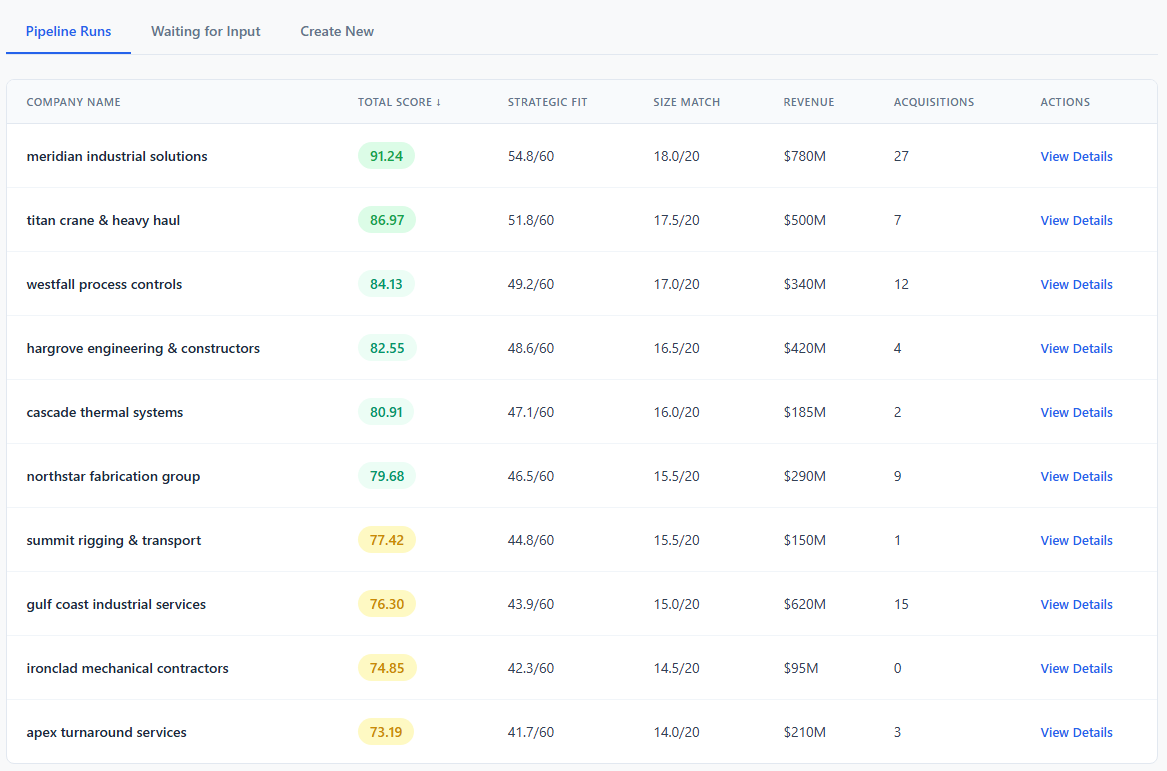View Details for titan crane & heavy haul
1167x771 pixels.
point(1076,220)
